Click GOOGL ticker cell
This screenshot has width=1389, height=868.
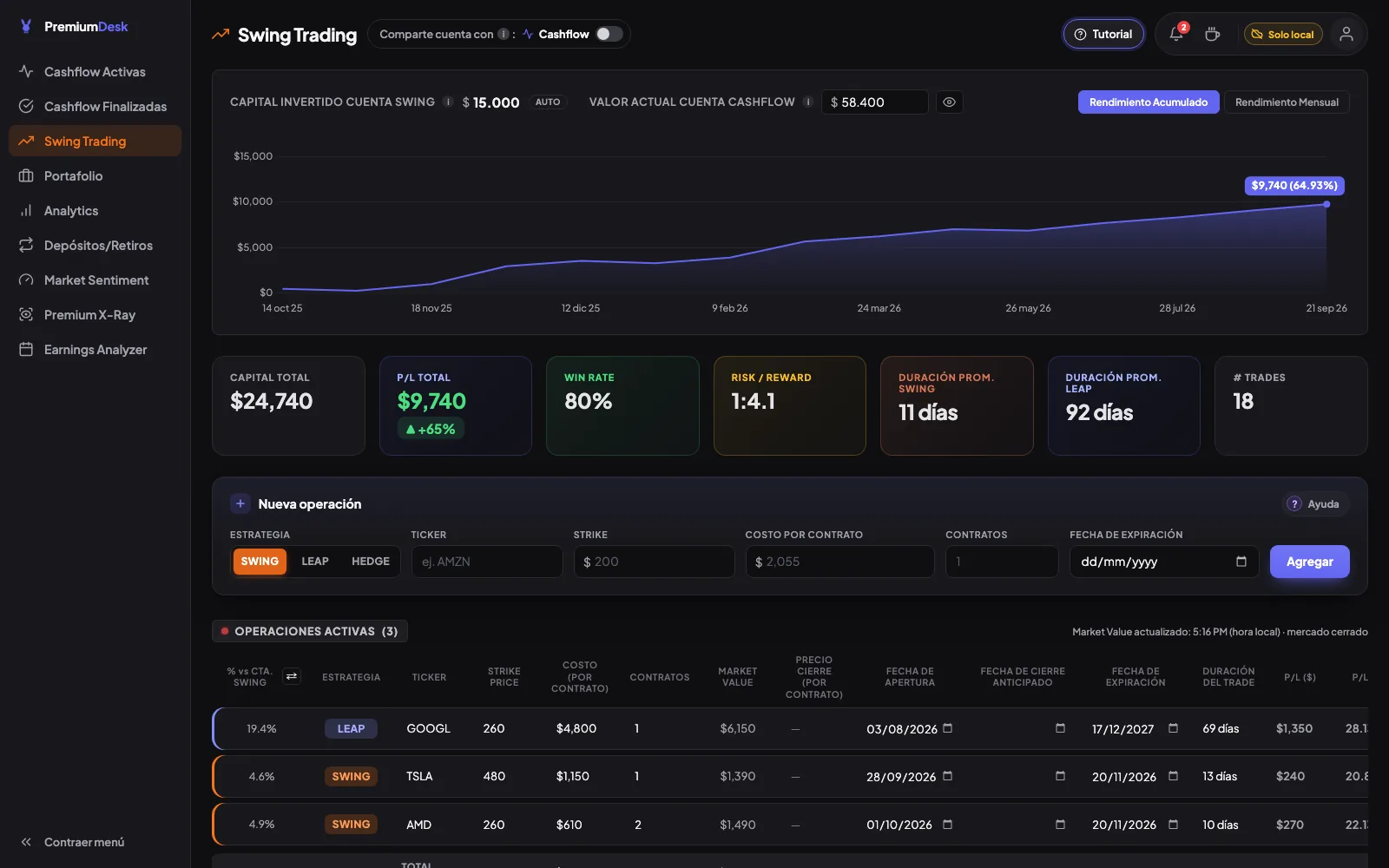click(x=429, y=728)
